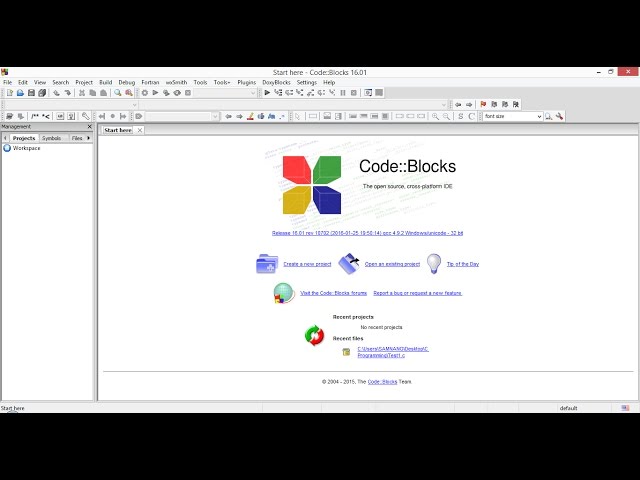Click the red Toggle bookmark flag icon
The height and width of the screenshot is (480, 640).
click(483, 104)
